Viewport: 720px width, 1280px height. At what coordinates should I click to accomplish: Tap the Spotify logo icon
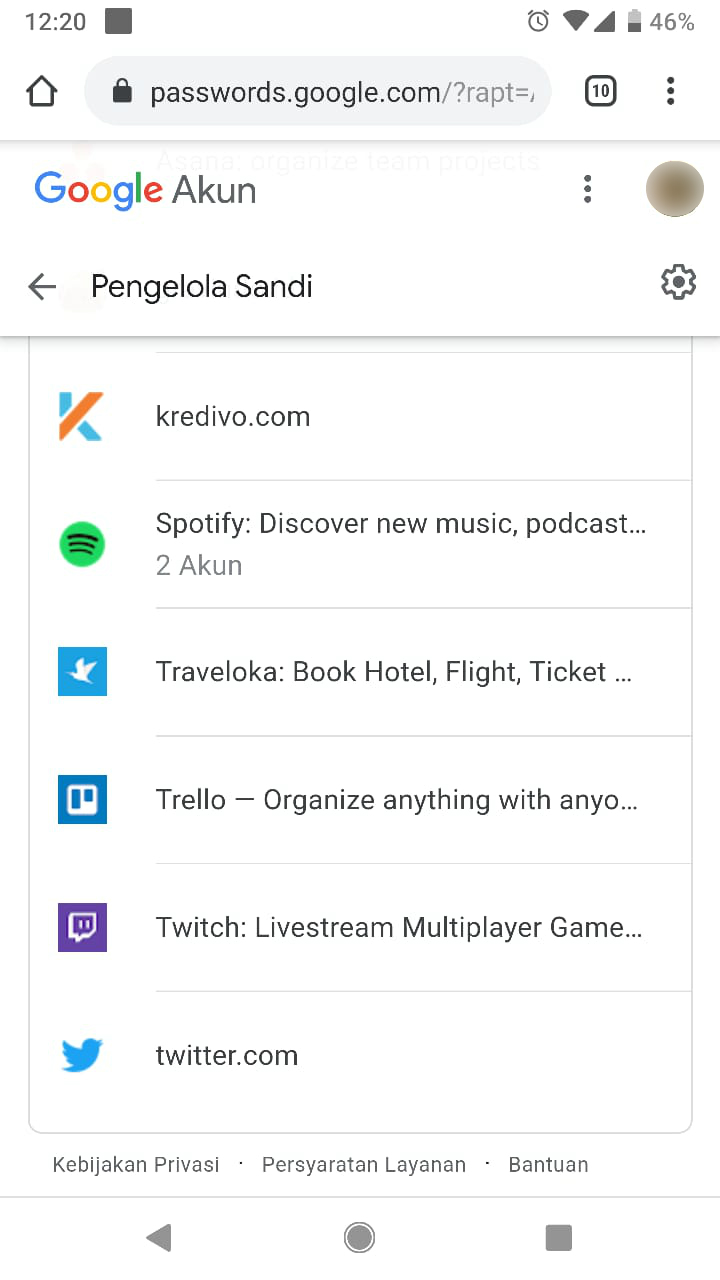click(82, 544)
